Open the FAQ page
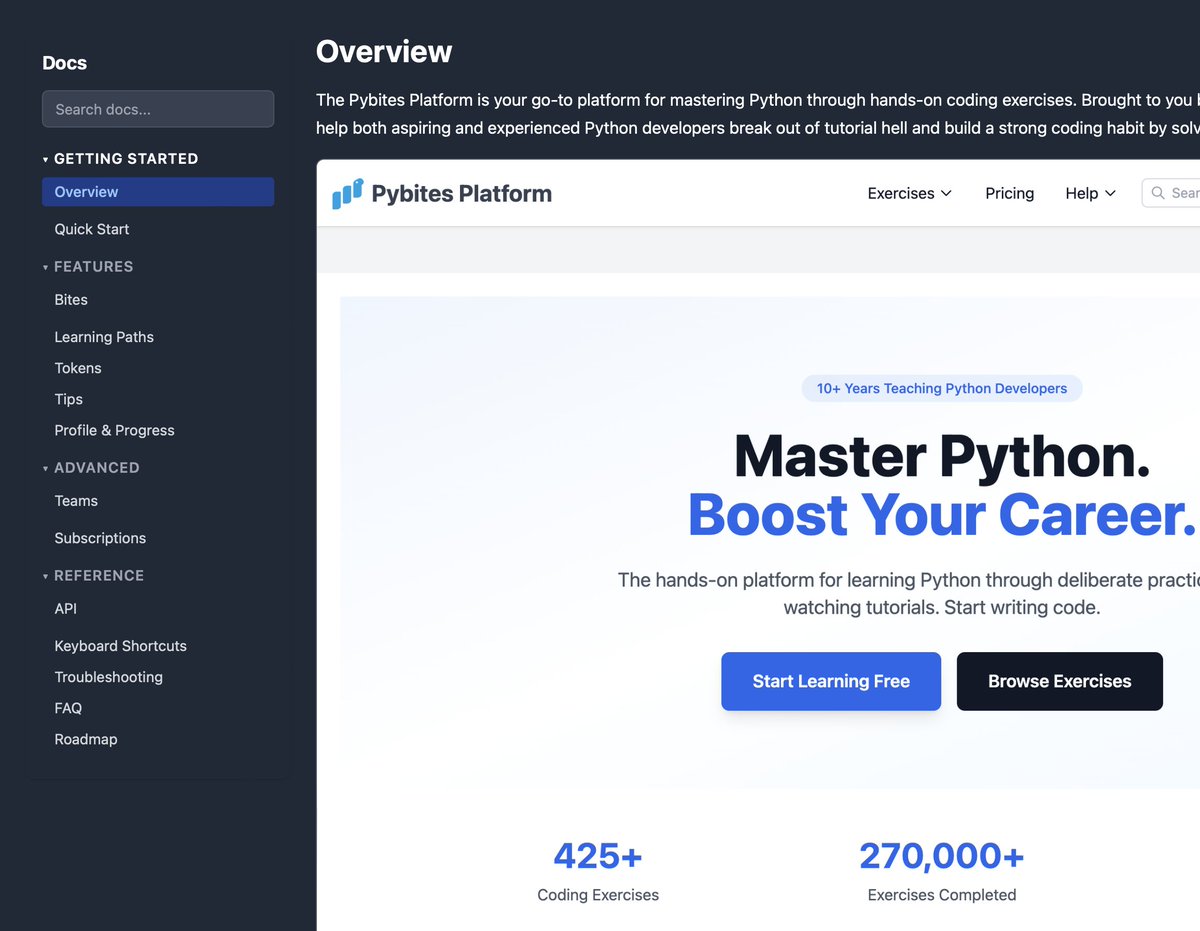 [68, 708]
